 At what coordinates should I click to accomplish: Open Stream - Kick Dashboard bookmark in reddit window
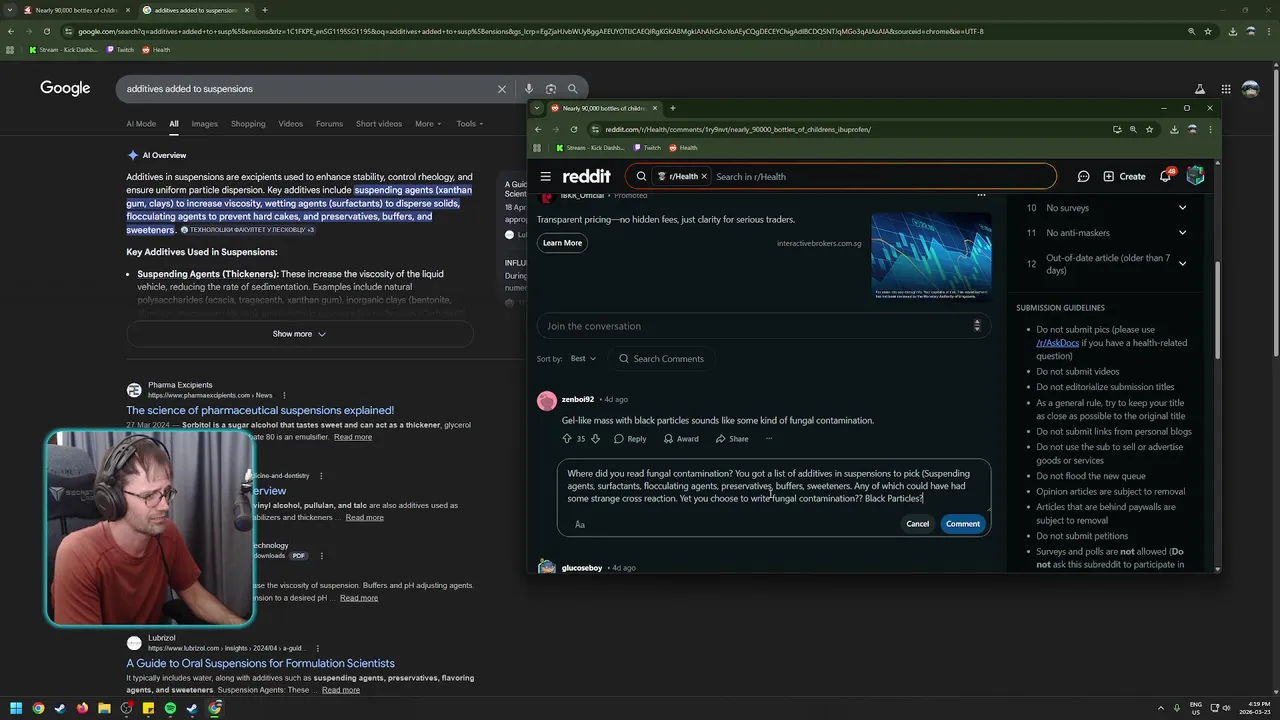click(591, 148)
